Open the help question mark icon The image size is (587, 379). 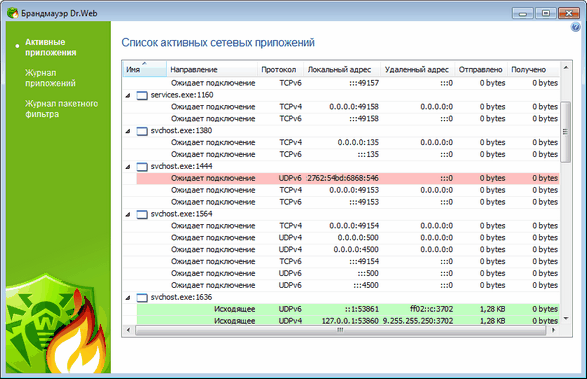[x=575, y=27]
